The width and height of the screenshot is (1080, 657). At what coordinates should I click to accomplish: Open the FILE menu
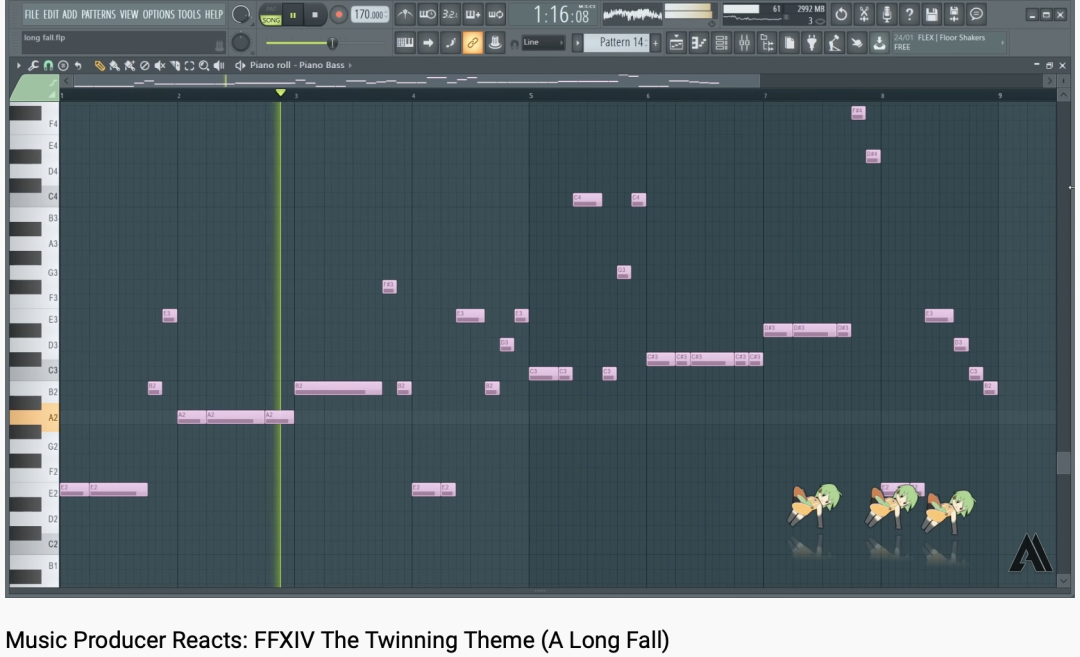[32, 14]
